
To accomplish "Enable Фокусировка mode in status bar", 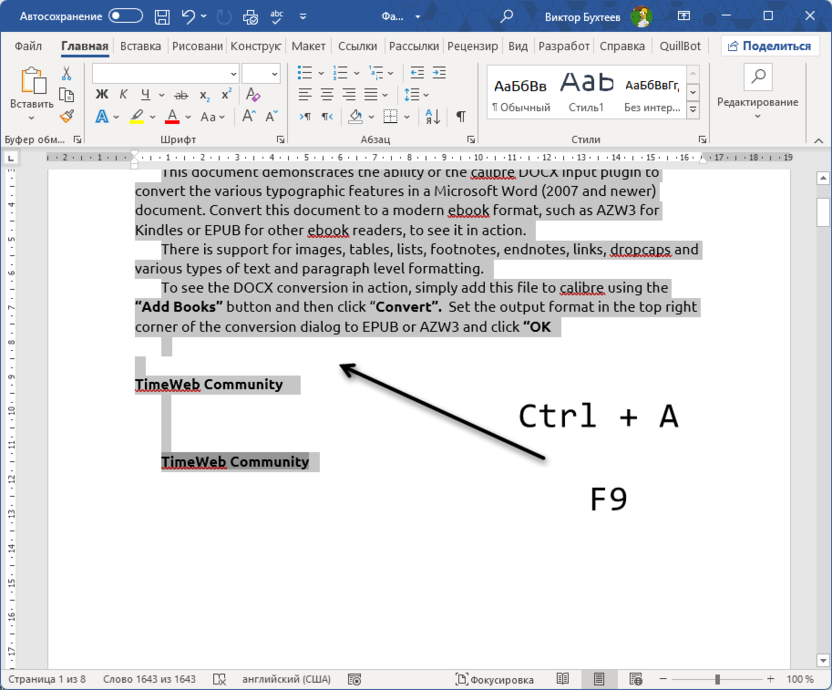I will pyautogui.click(x=497, y=679).
